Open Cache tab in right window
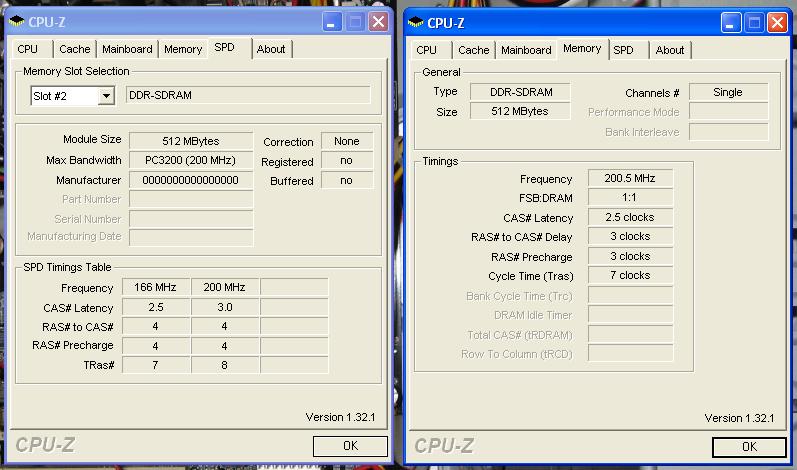797x470 pixels. [x=474, y=50]
